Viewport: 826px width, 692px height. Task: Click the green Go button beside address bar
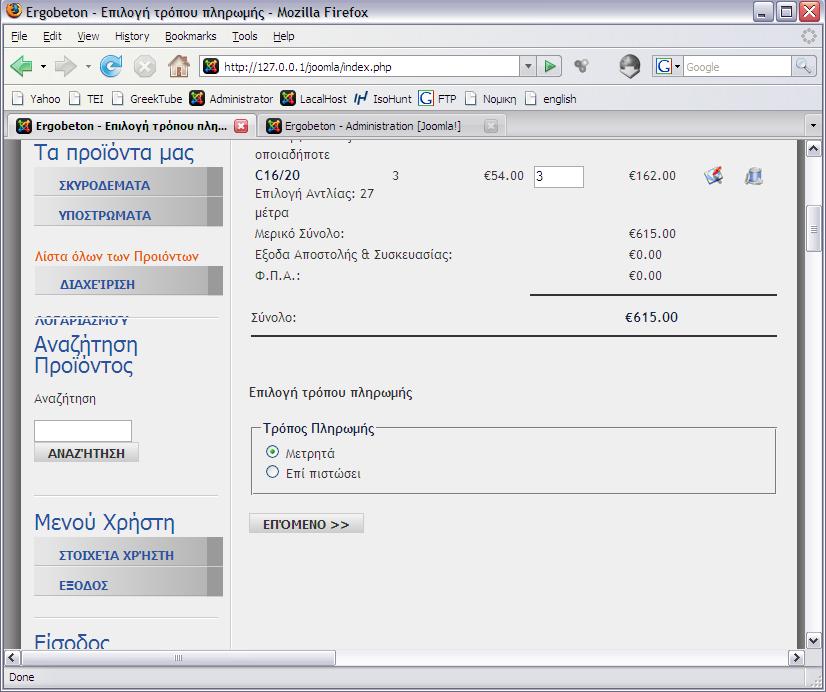coord(549,67)
